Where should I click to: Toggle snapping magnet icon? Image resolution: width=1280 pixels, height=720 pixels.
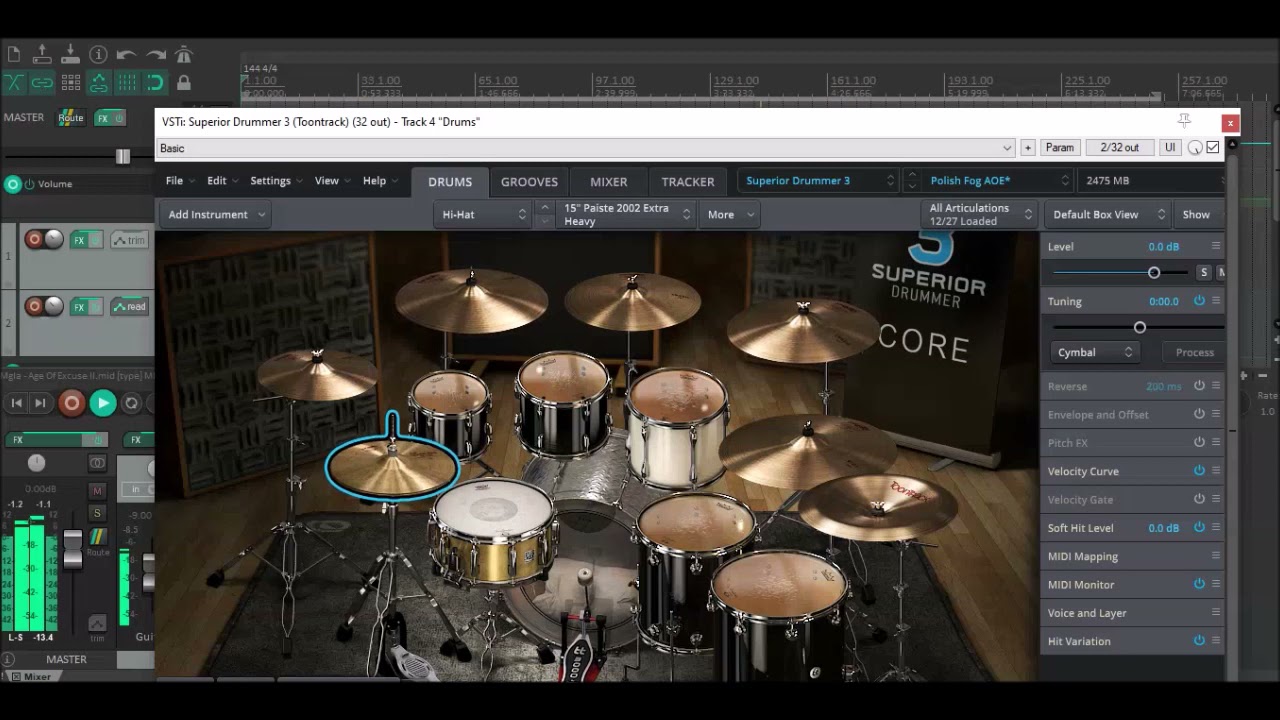pos(155,83)
